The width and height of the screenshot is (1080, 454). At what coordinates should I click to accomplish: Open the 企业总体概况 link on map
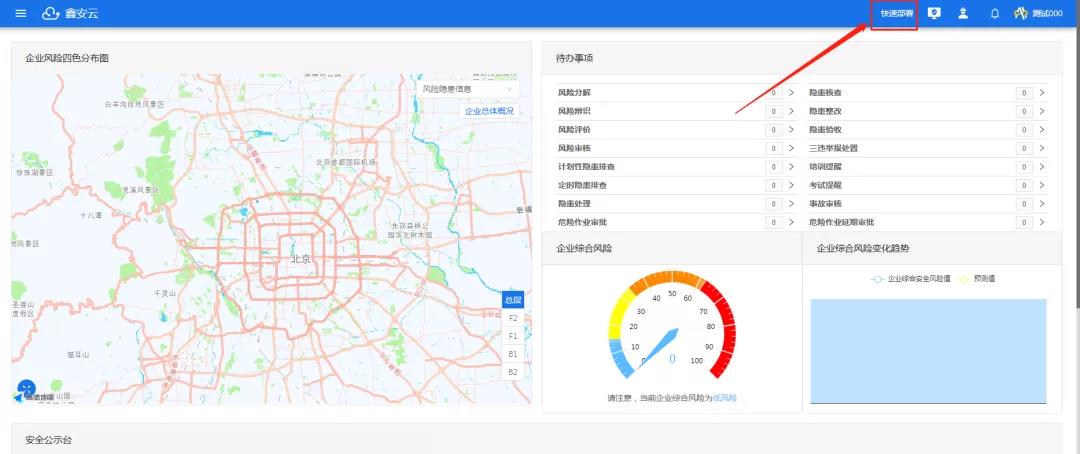click(489, 111)
